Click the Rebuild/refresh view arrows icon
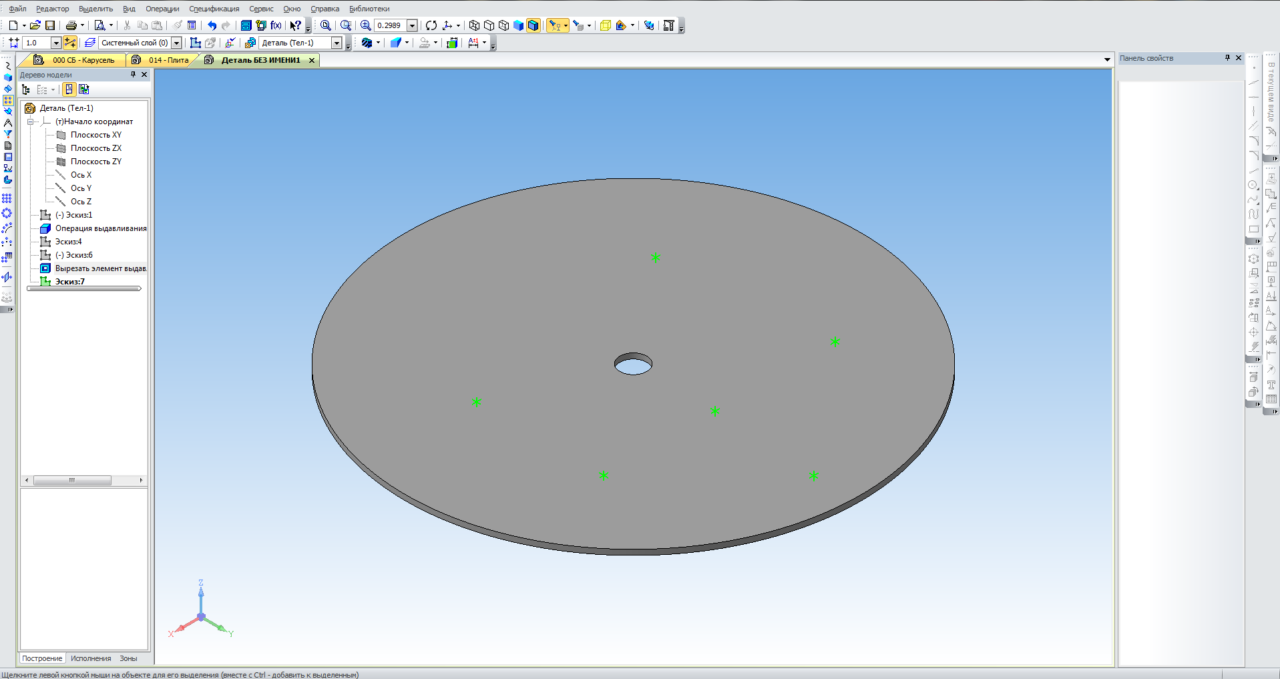Screen dimensions: 1280x679 point(431,25)
